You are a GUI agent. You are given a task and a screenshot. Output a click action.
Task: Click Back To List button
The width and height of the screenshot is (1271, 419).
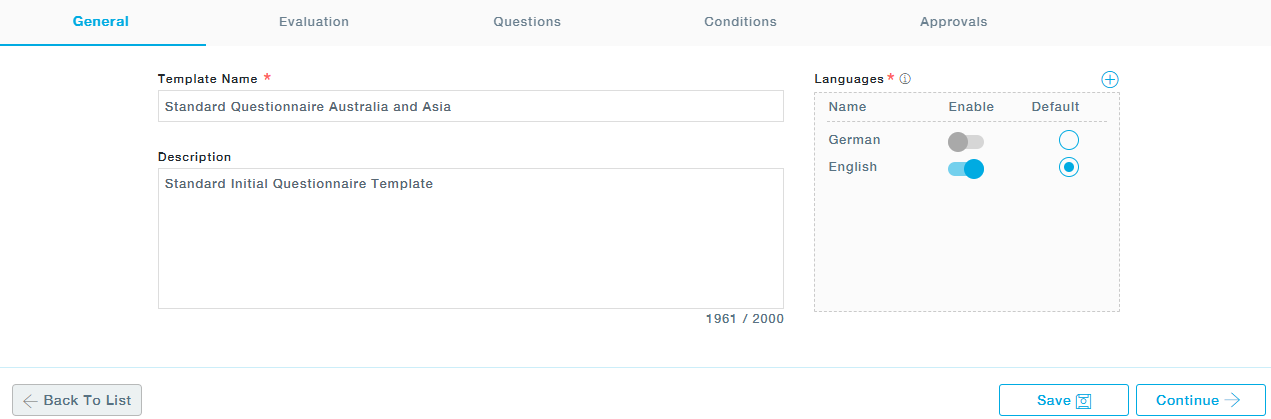coord(78,400)
